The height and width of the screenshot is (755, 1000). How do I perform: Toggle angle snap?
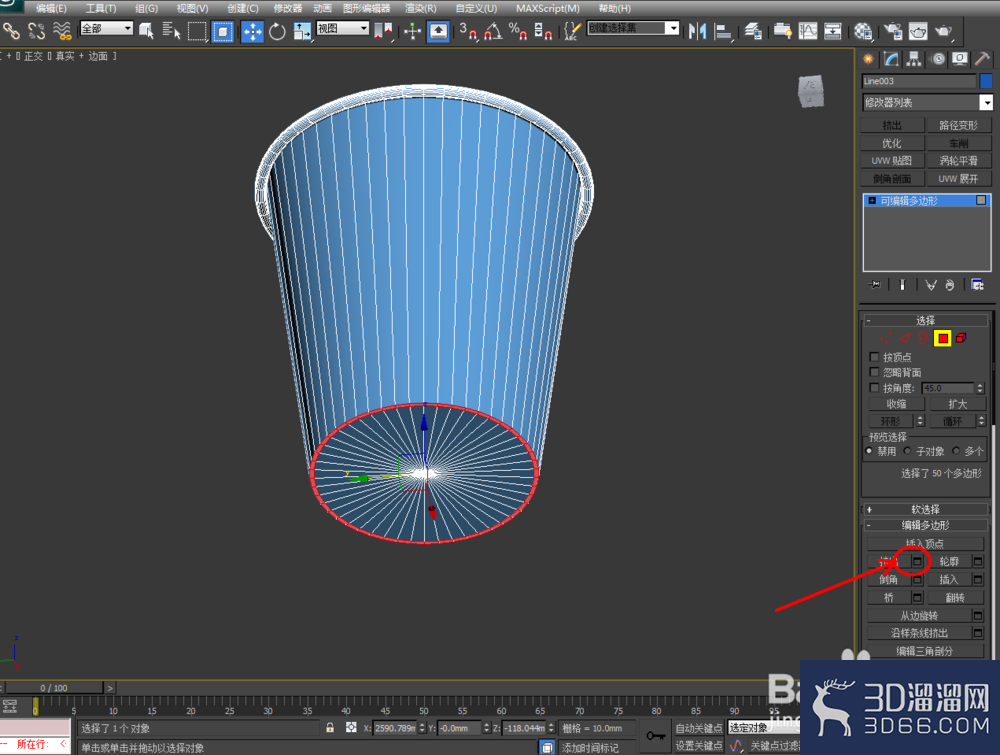point(492,31)
